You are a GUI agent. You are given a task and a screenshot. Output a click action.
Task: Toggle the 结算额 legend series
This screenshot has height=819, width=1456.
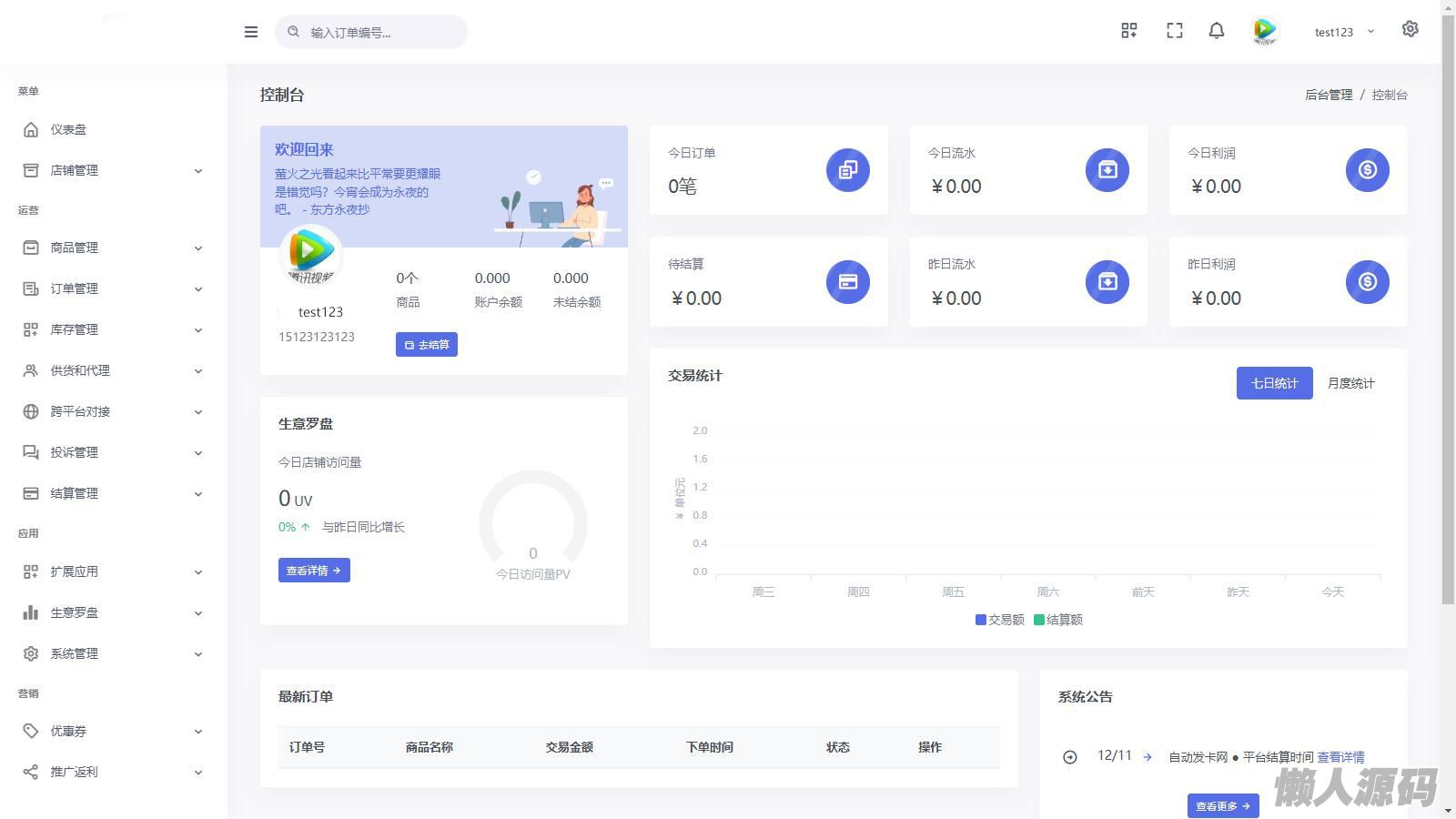coord(1058,620)
